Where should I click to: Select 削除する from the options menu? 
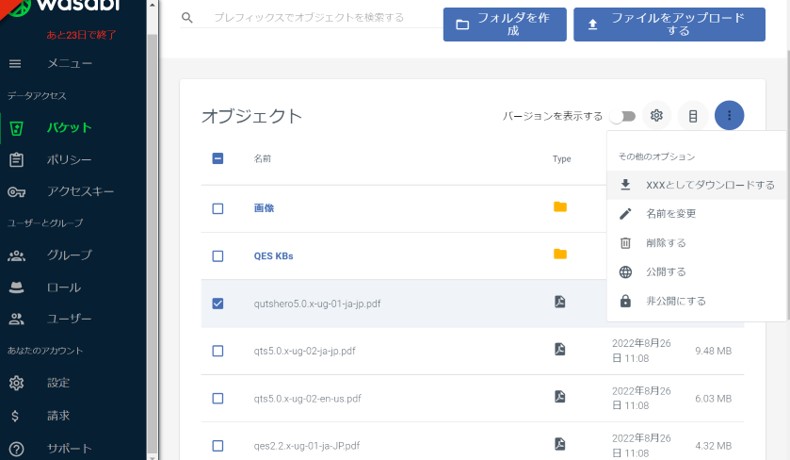coord(666,242)
